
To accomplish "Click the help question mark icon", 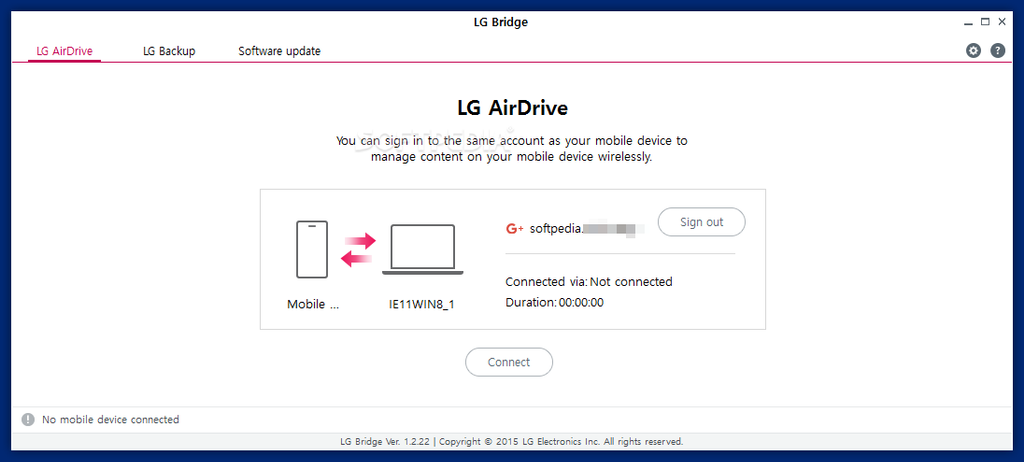I will tap(997, 51).
